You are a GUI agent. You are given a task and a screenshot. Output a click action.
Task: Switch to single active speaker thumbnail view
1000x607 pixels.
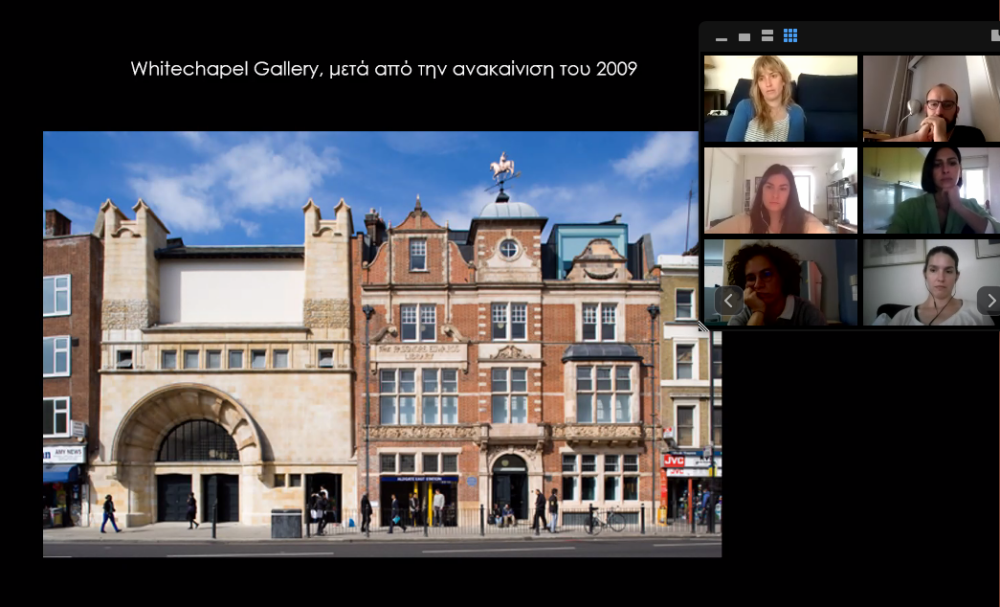pyautogui.click(x=744, y=37)
